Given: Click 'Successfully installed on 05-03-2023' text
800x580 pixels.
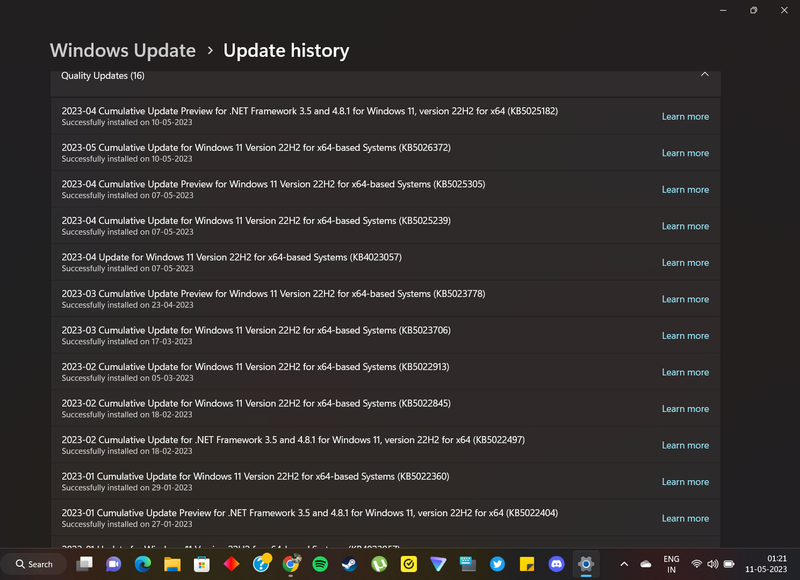Looking at the screenshot, I should (x=128, y=379).
